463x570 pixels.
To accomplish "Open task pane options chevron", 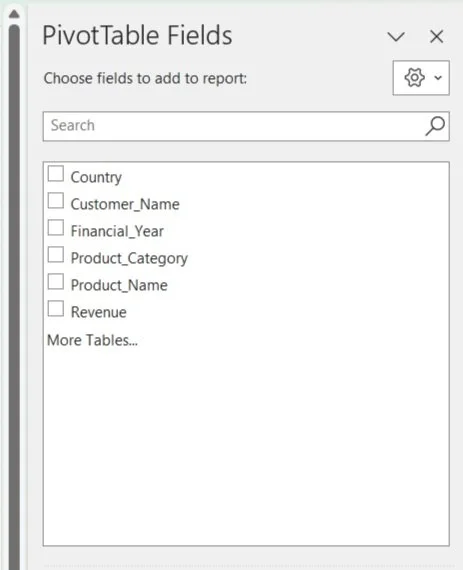I will (x=396, y=36).
